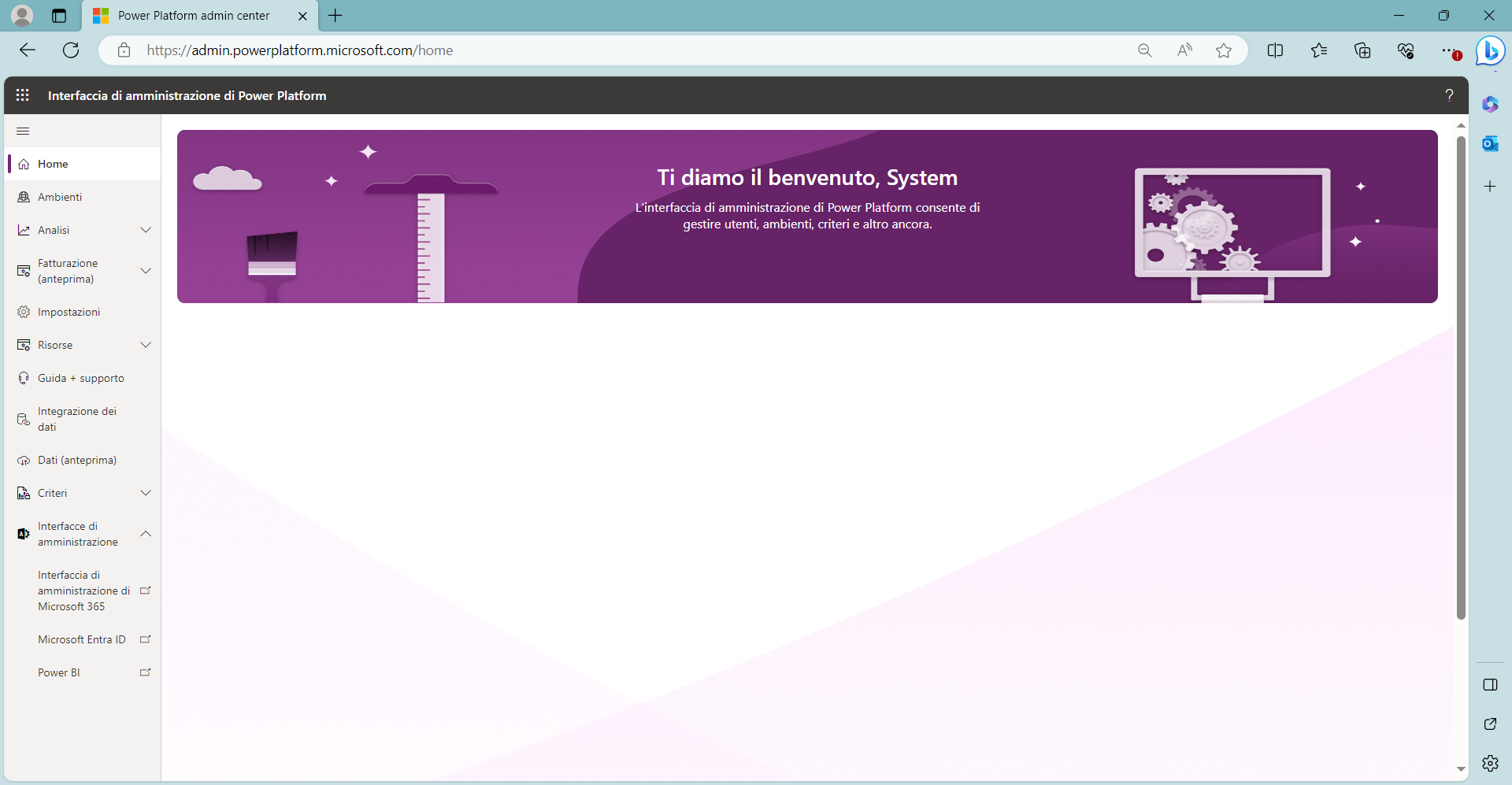
Task: Open Ambienti in the navigation
Action: click(x=83, y=198)
